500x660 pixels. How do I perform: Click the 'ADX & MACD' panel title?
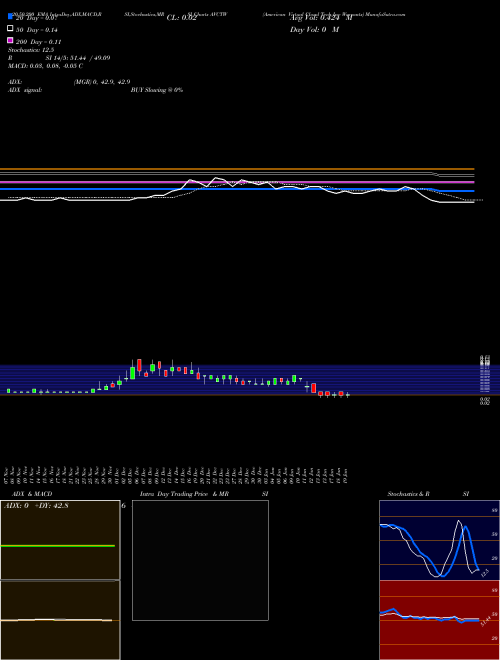point(32,494)
